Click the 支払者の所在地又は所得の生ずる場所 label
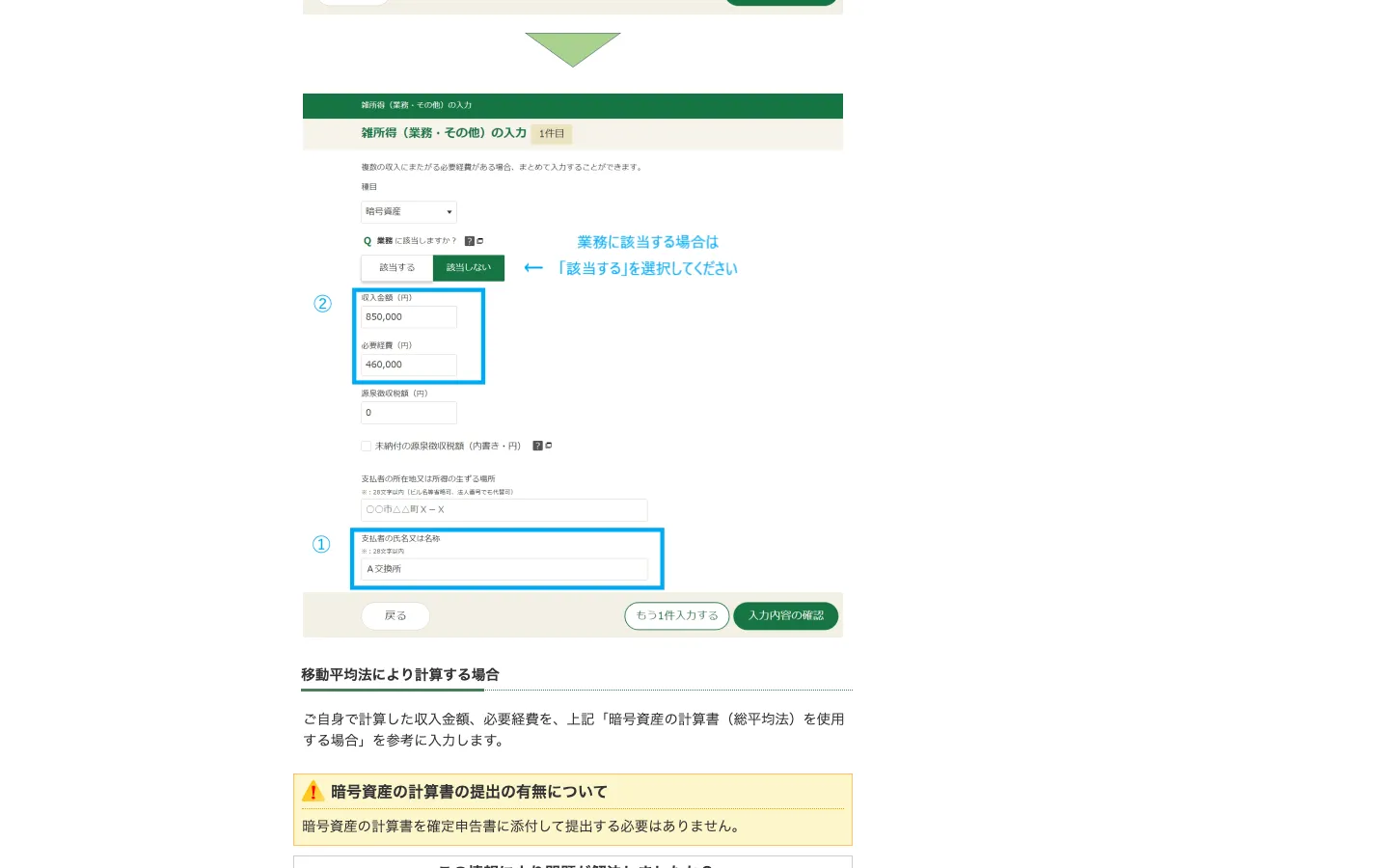 pyautogui.click(x=428, y=478)
